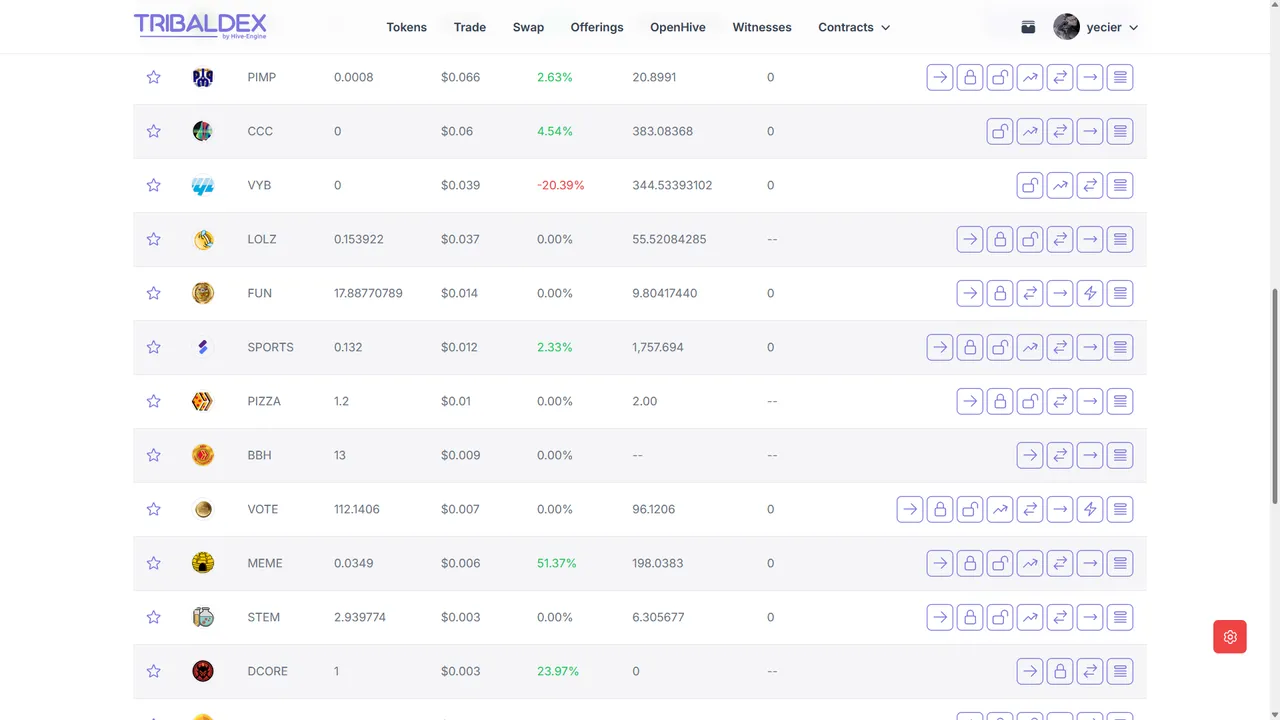Go to the Trade menu item
Image resolution: width=1280 pixels, height=720 pixels.
(470, 27)
